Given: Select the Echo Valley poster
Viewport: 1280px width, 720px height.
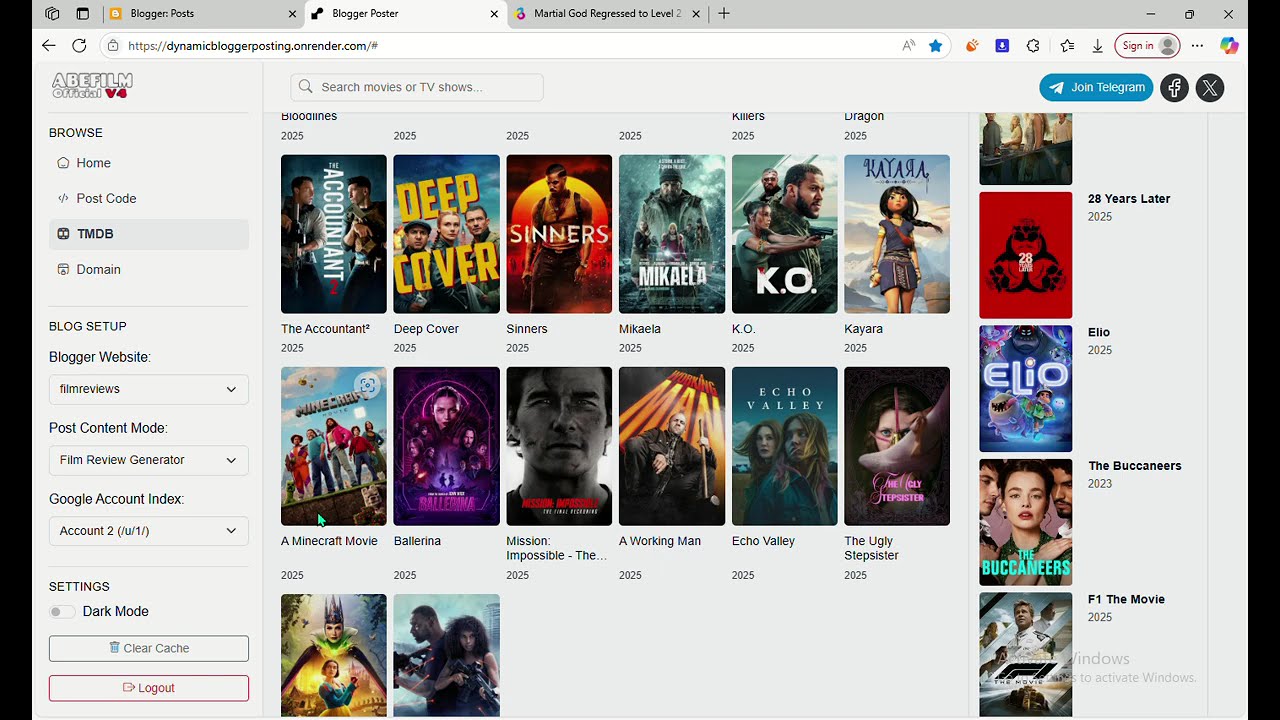Looking at the screenshot, I should point(785,446).
